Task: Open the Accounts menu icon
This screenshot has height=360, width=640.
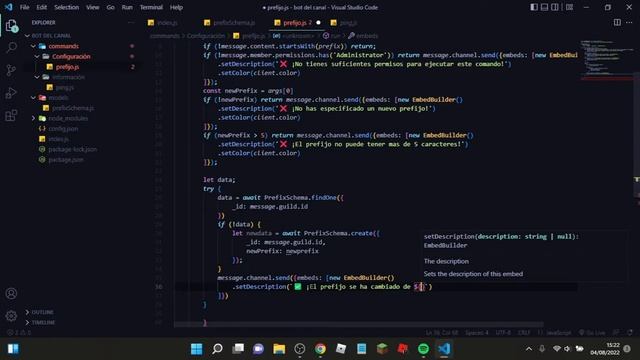Action: [x=11, y=293]
